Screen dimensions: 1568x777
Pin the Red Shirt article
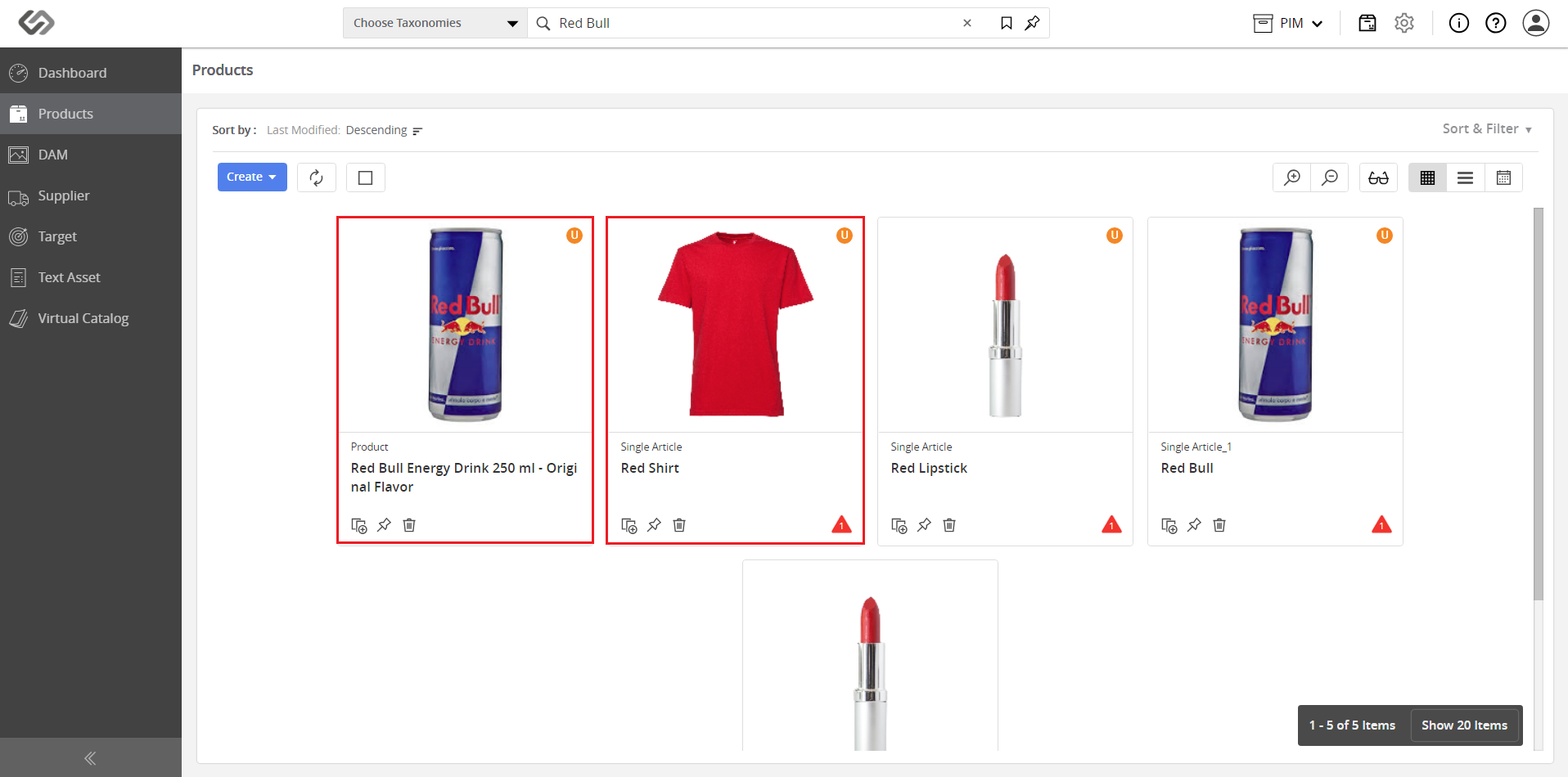coord(654,525)
